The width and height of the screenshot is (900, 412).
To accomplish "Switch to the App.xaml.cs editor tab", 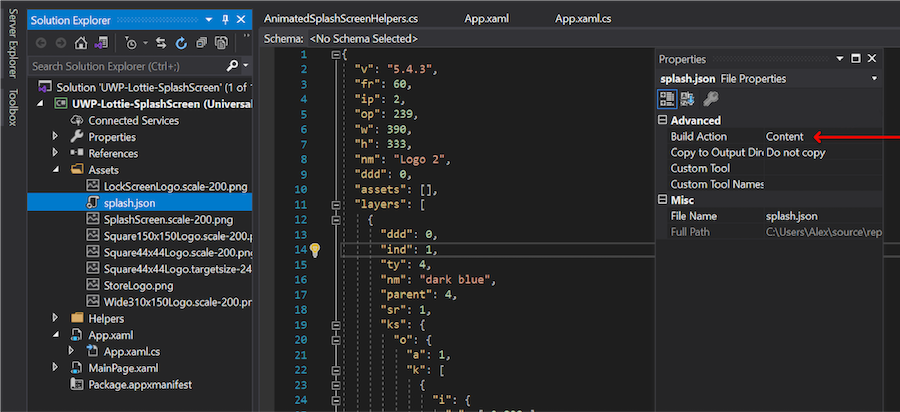I will (583, 18).
